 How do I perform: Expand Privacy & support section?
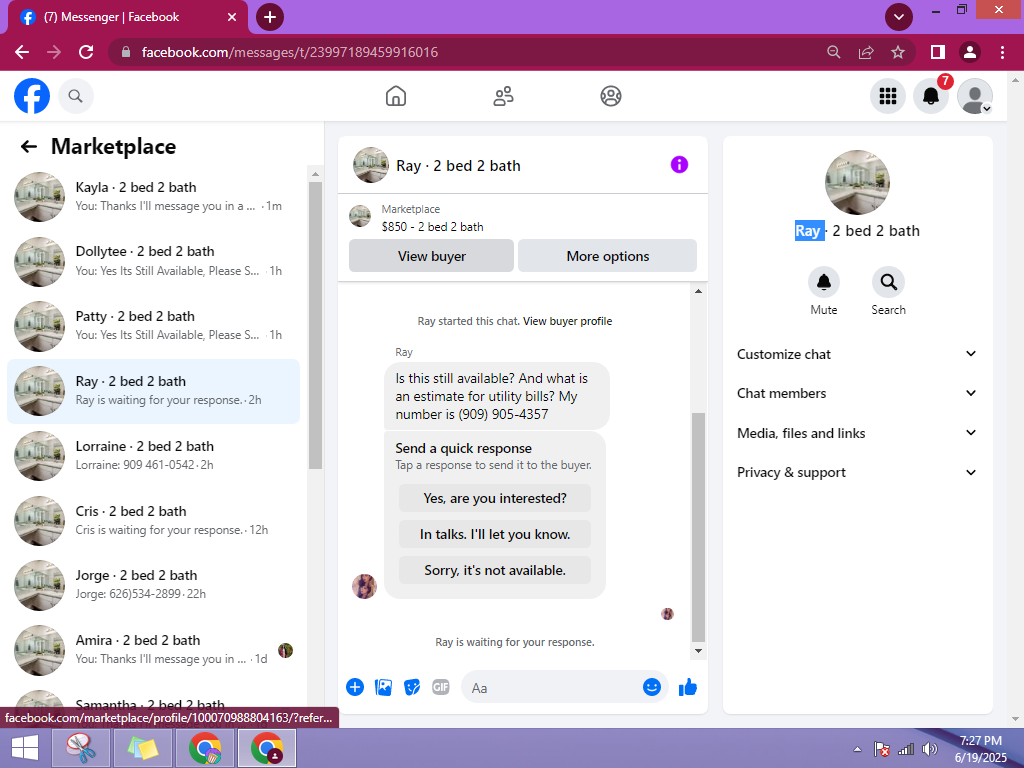tap(857, 472)
